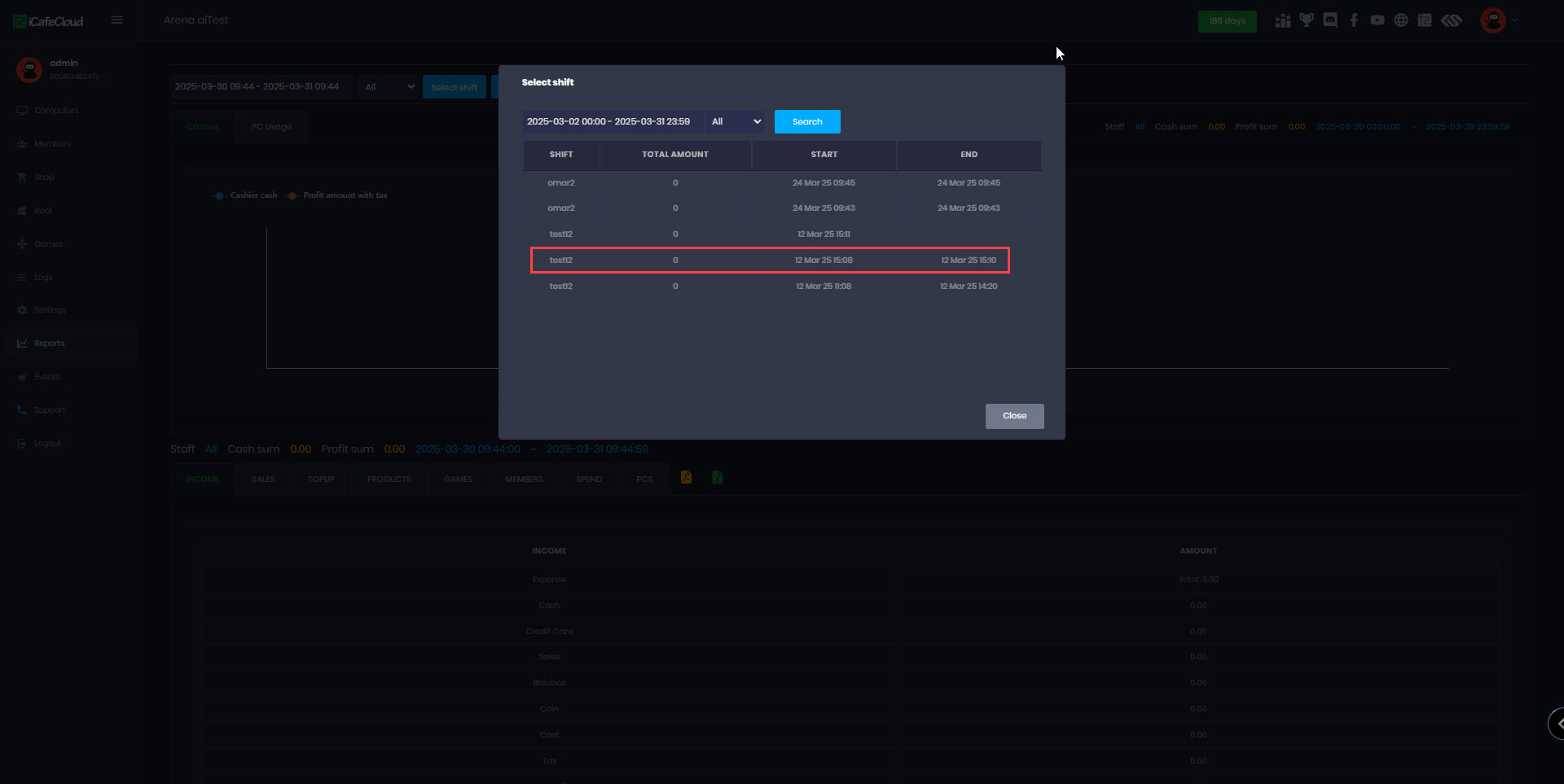The image size is (1564, 784).
Task: Open the SALES report tab
Action: pos(263,480)
